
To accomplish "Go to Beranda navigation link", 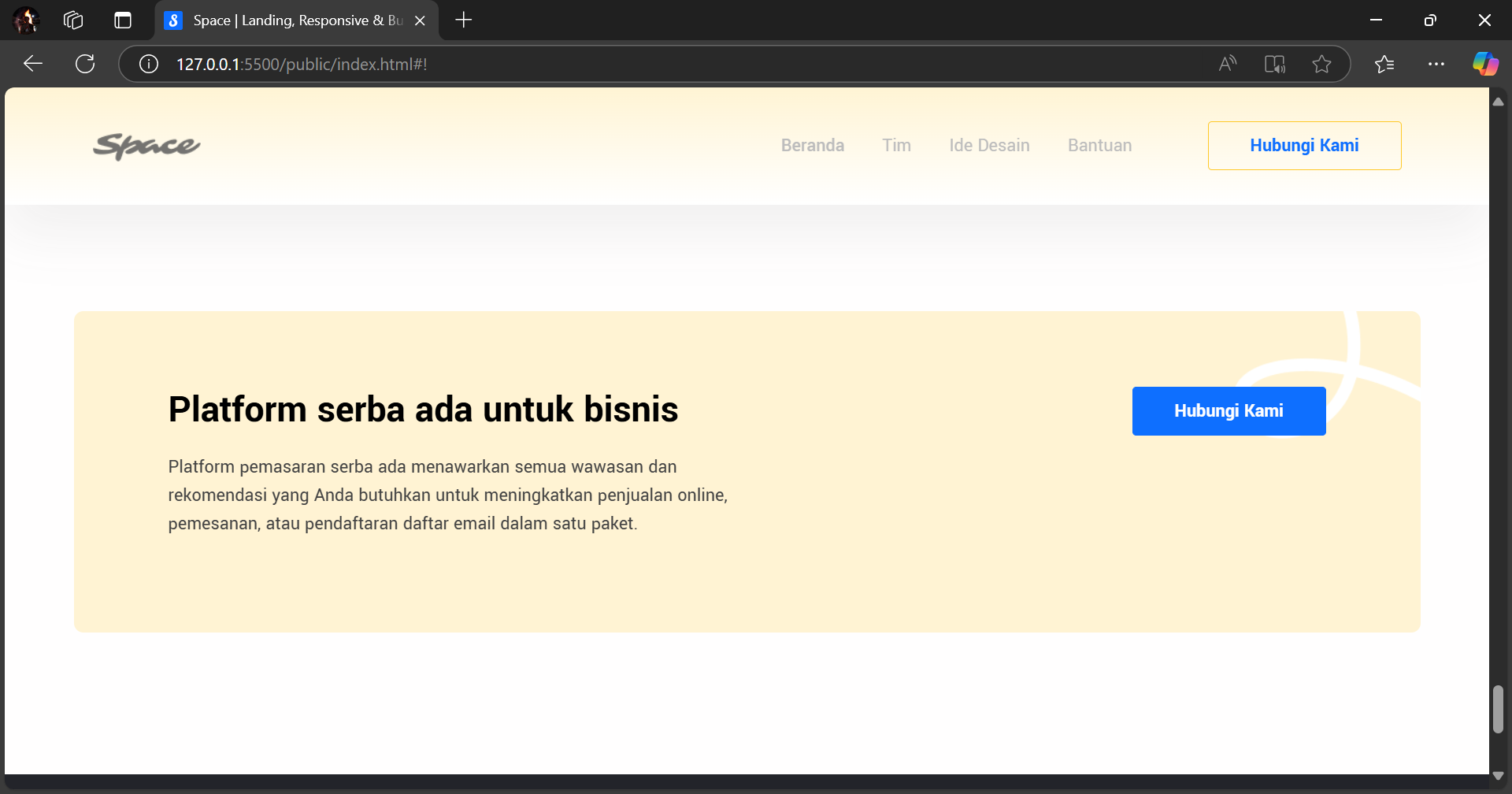I will point(812,146).
